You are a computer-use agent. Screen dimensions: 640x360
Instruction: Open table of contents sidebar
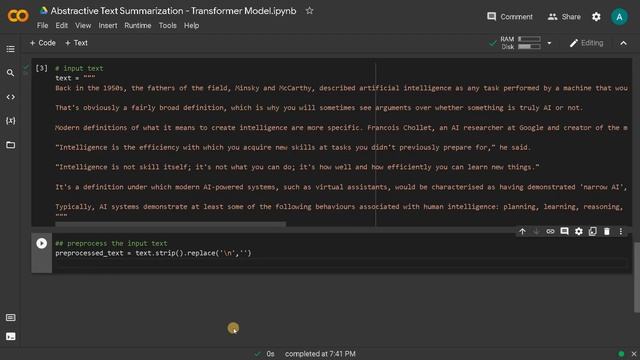(11, 49)
